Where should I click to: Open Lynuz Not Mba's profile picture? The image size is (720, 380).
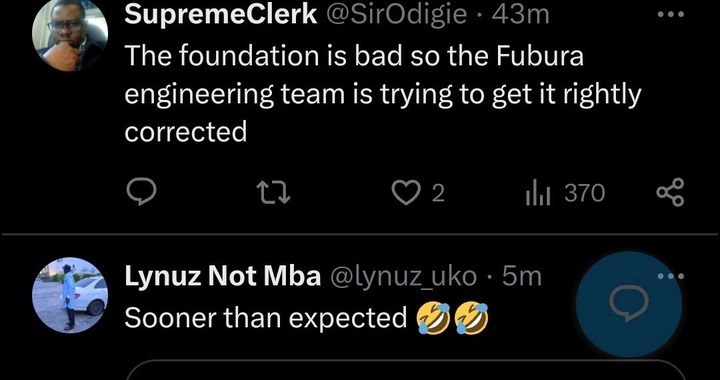click(70, 295)
